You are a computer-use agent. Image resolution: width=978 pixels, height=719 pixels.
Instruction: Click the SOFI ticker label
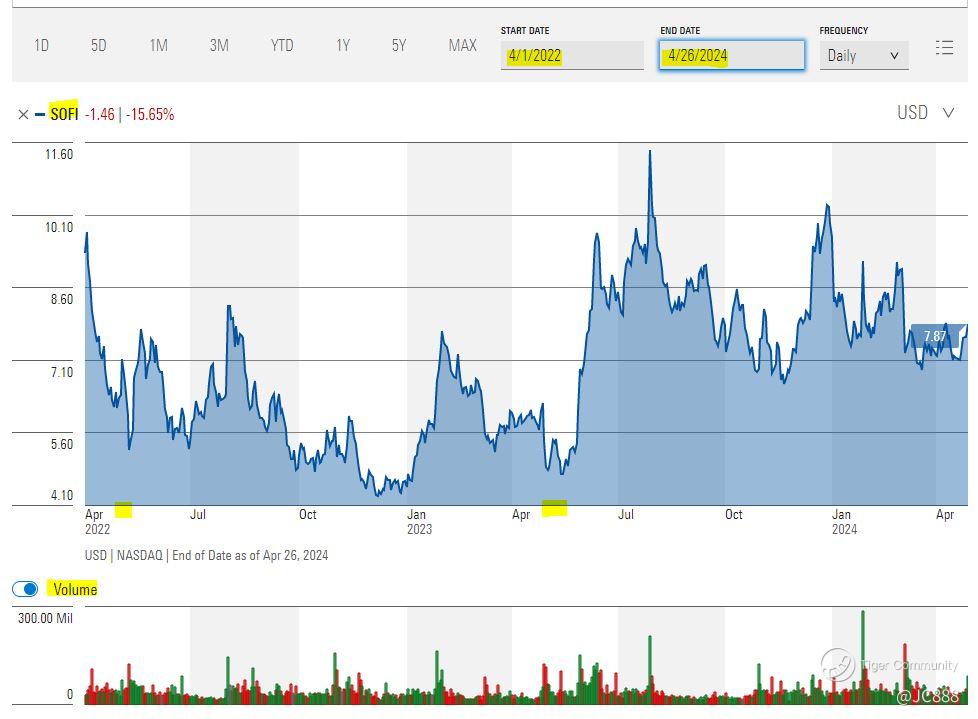[x=64, y=114]
